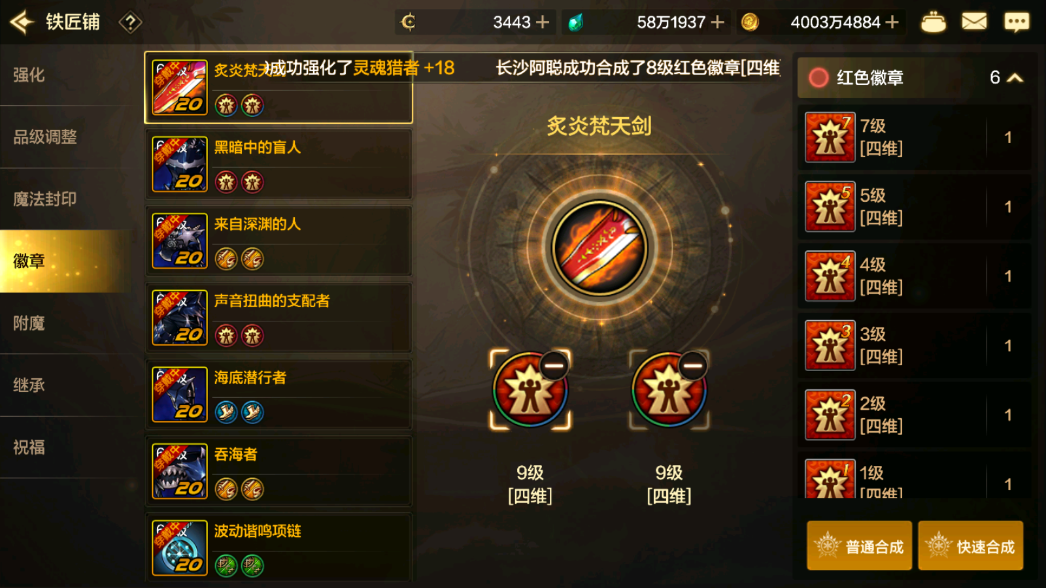This screenshot has width=1046, height=588.
Task: Click the 普通合成 button
Action: [x=859, y=546]
